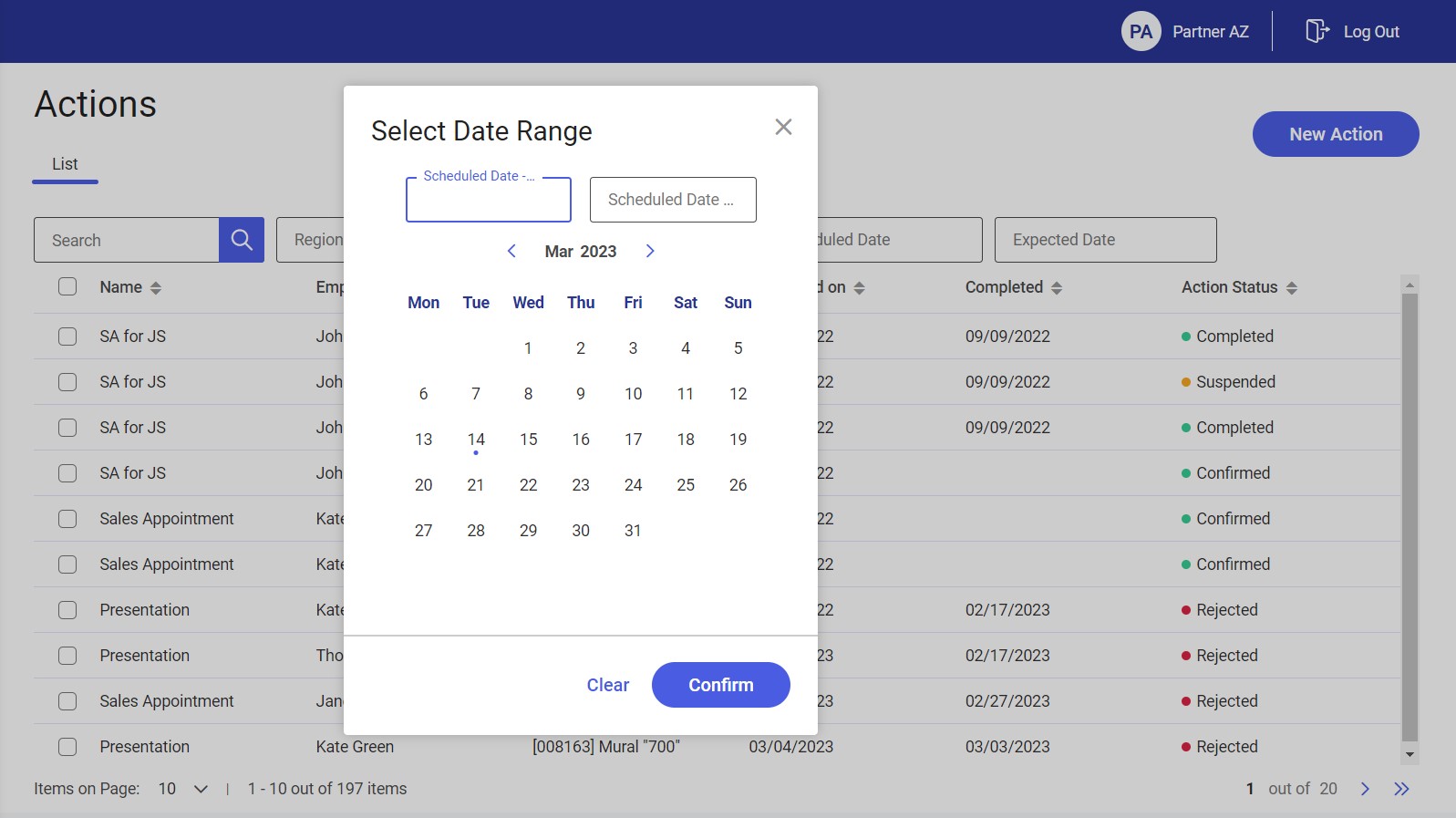Click the search magnifier icon button
This screenshot has width=1456, height=818.
pos(242,240)
